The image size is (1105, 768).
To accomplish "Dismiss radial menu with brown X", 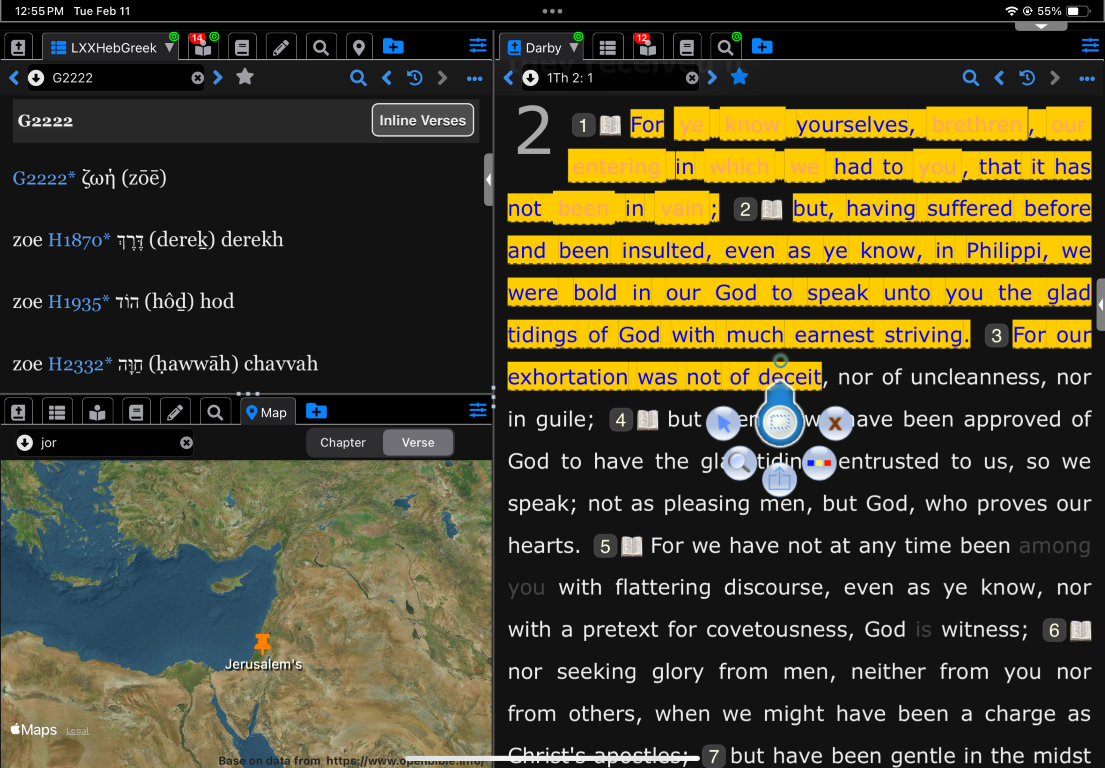I will click(x=834, y=424).
